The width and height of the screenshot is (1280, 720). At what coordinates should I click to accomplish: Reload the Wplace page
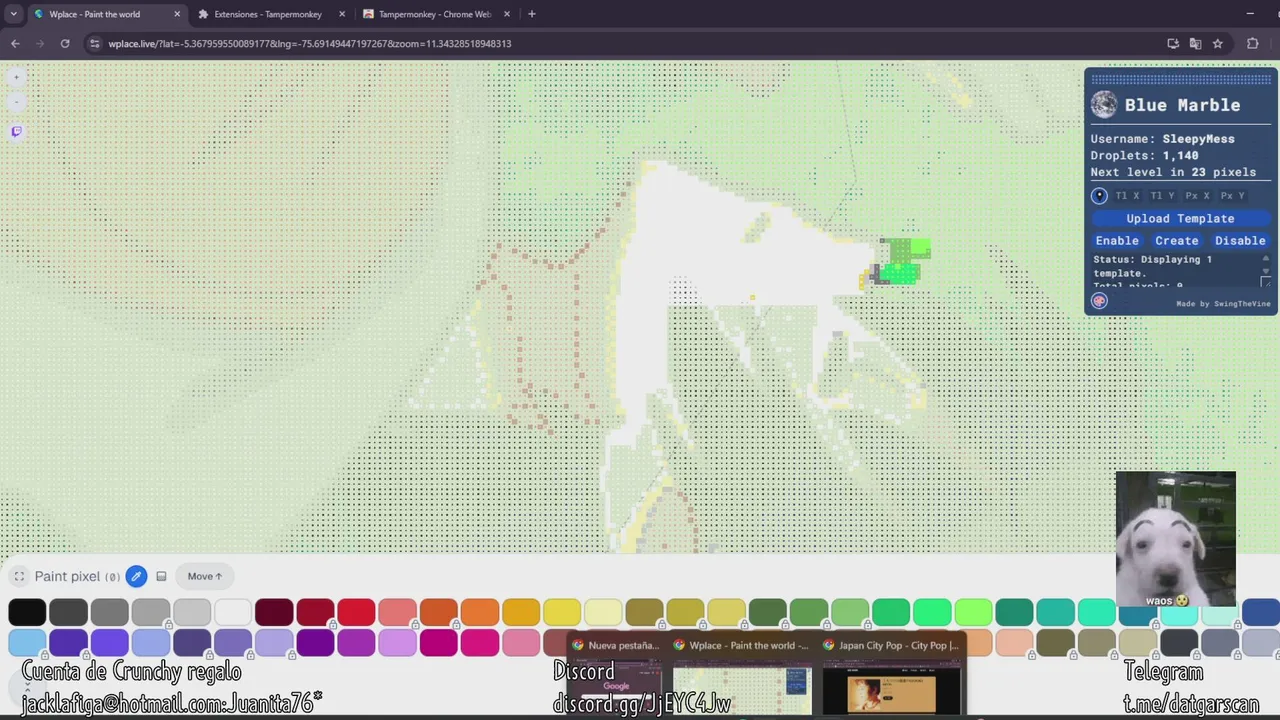click(65, 43)
